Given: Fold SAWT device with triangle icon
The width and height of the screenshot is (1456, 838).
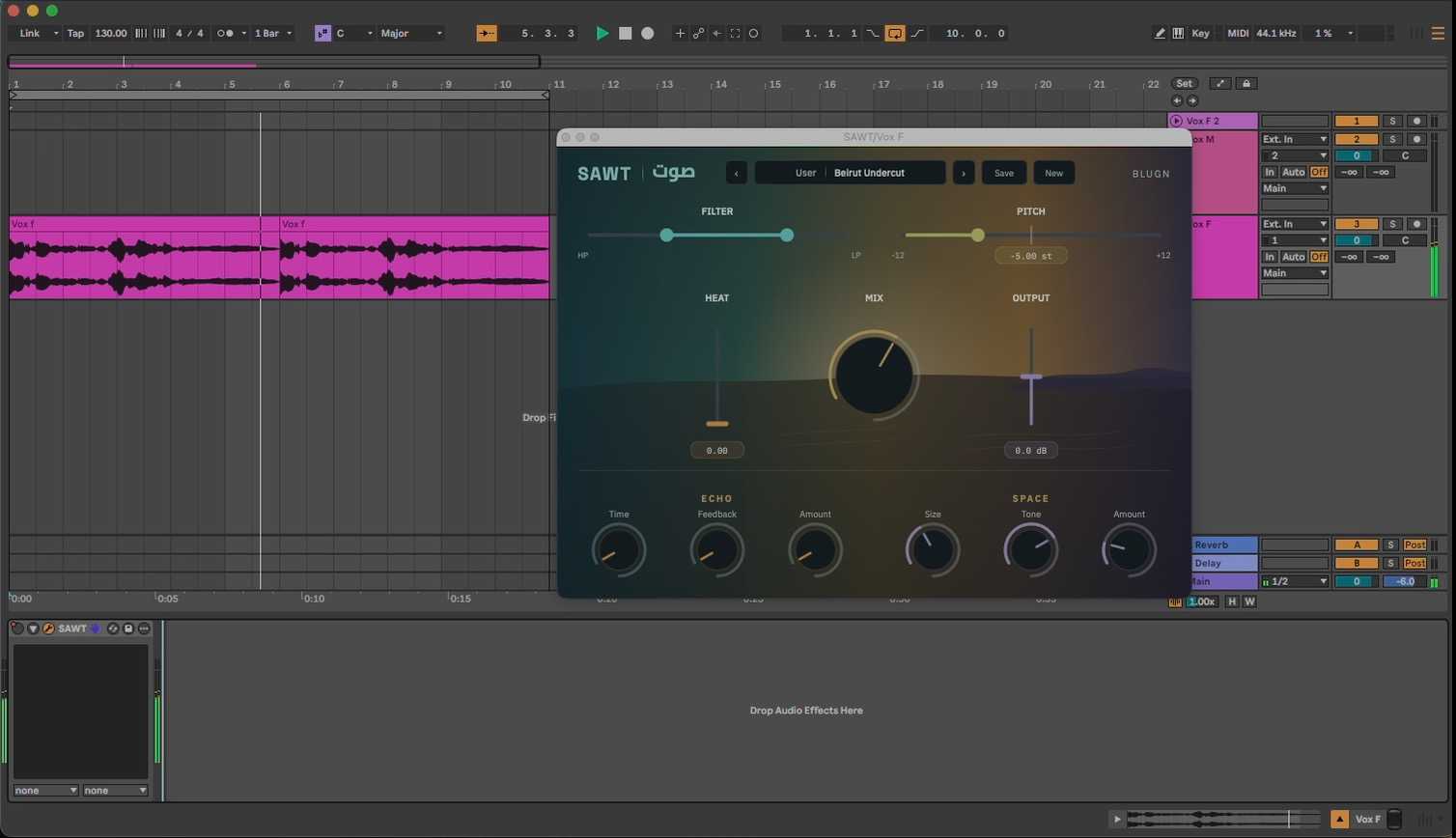Looking at the screenshot, I should point(33,628).
